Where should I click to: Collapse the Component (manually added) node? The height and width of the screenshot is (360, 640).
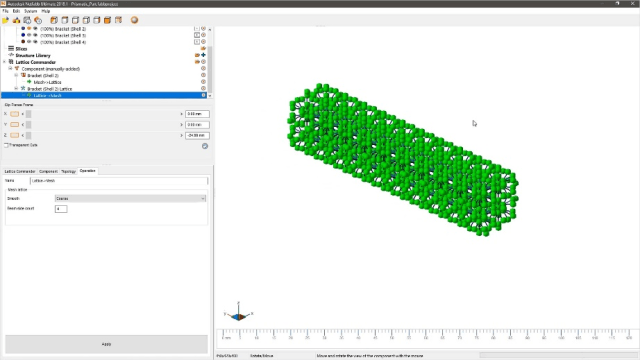(11, 69)
